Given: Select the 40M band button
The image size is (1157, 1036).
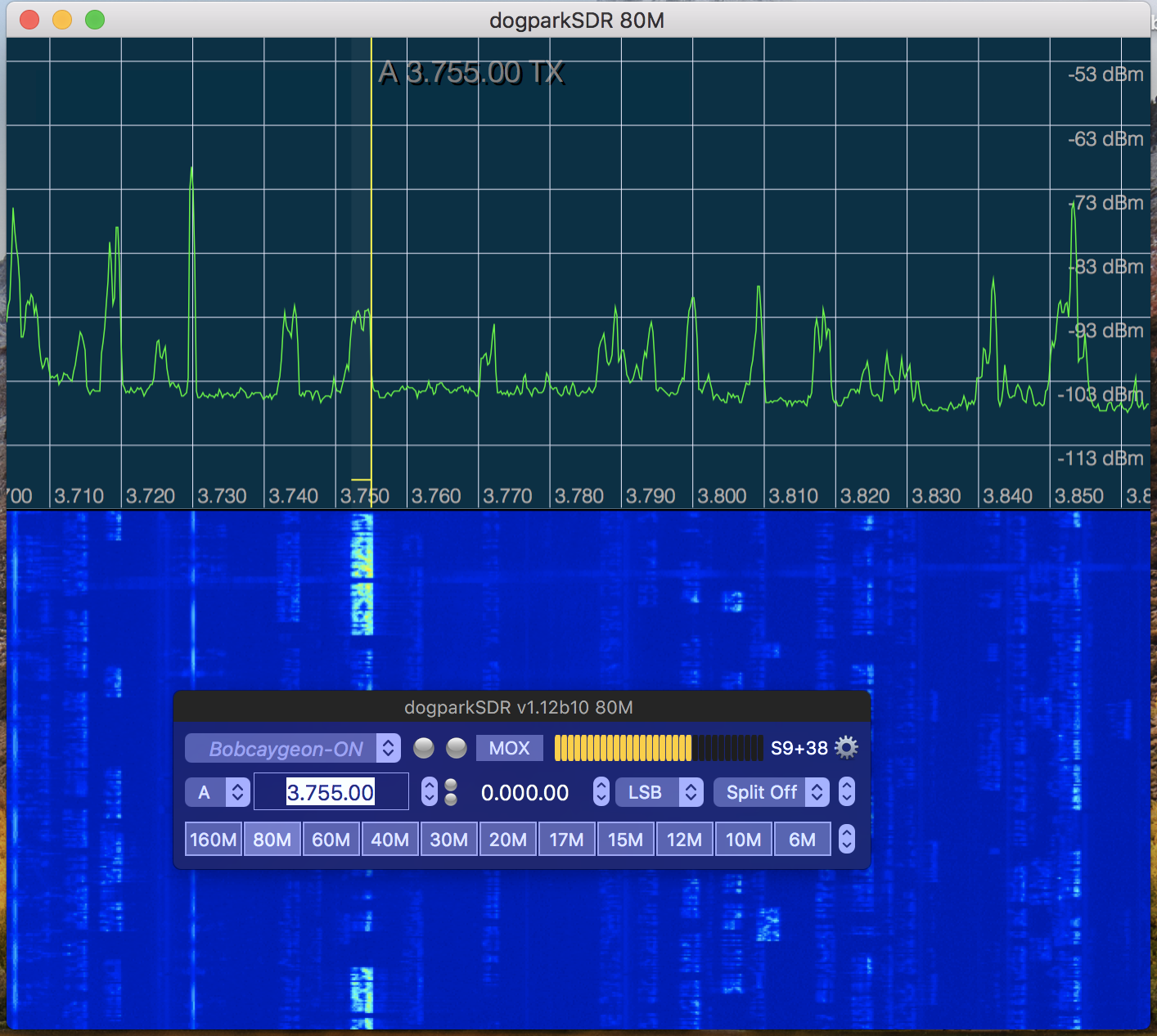Looking at the screenshot, I should 390,840.
